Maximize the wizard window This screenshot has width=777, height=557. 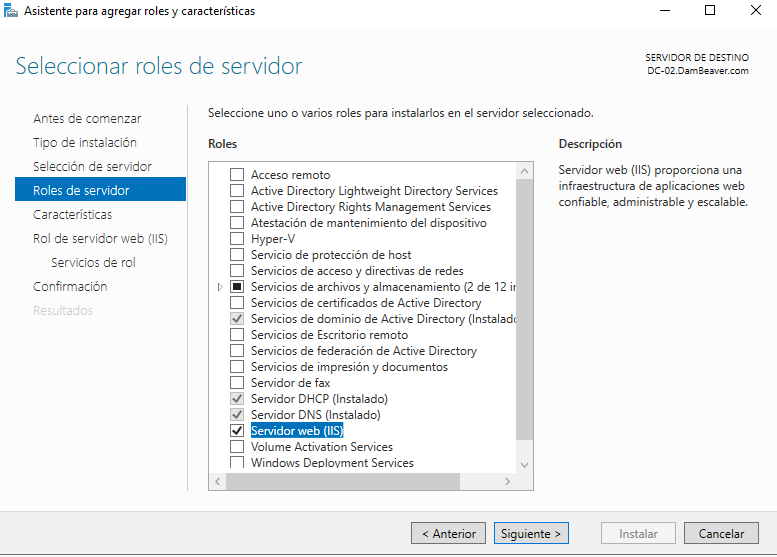[710, 10]
